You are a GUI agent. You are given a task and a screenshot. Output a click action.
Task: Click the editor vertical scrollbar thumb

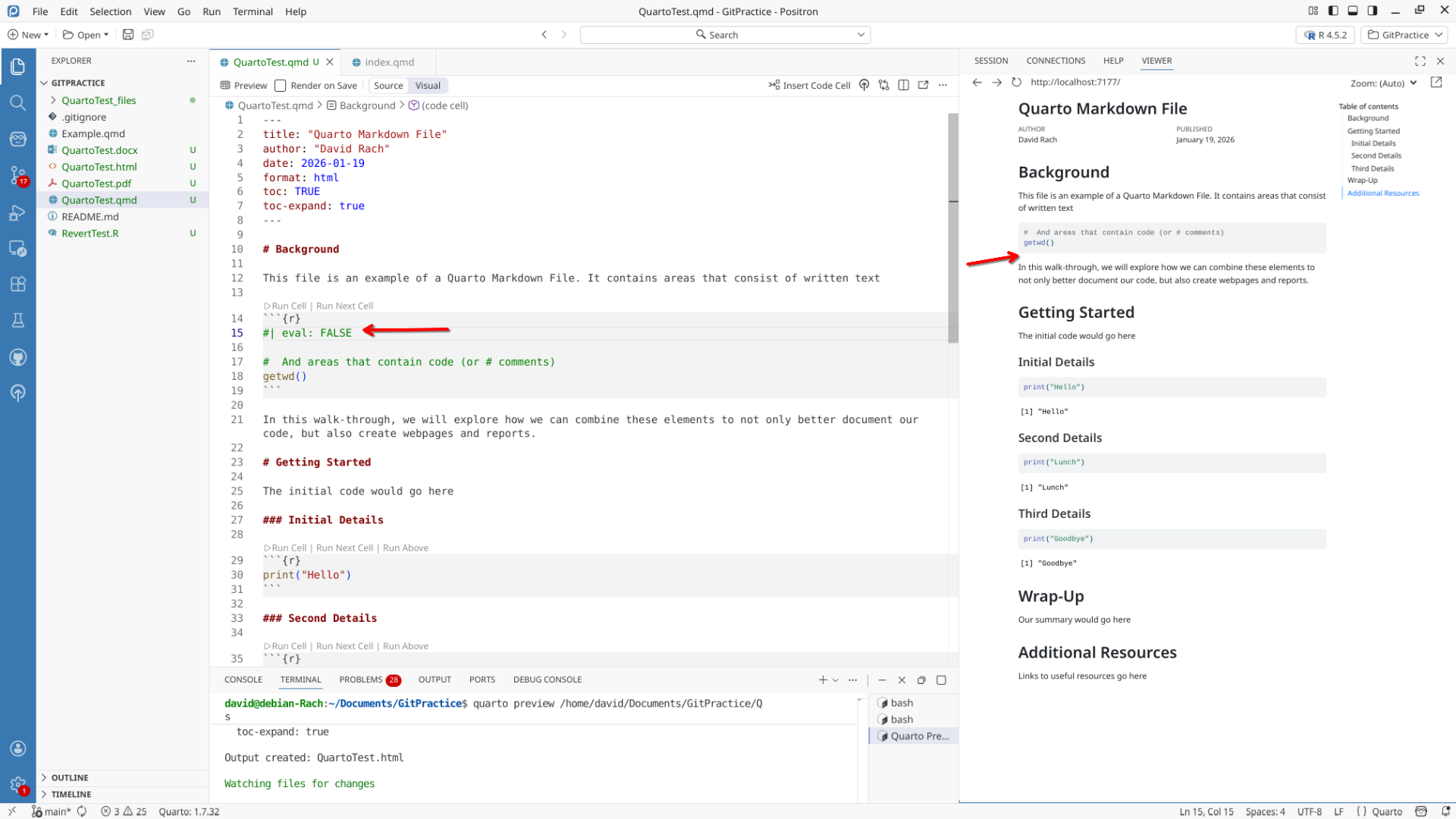[952, 227]
